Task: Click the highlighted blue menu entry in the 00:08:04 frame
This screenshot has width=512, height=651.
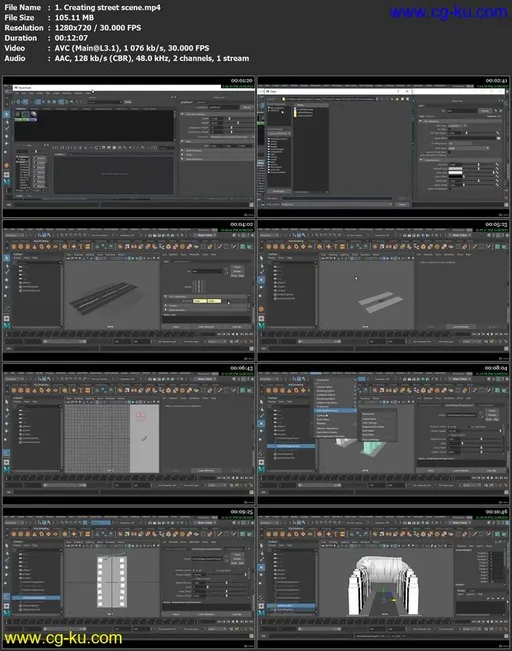Action: pyautogui.click(x=336, y=411)
